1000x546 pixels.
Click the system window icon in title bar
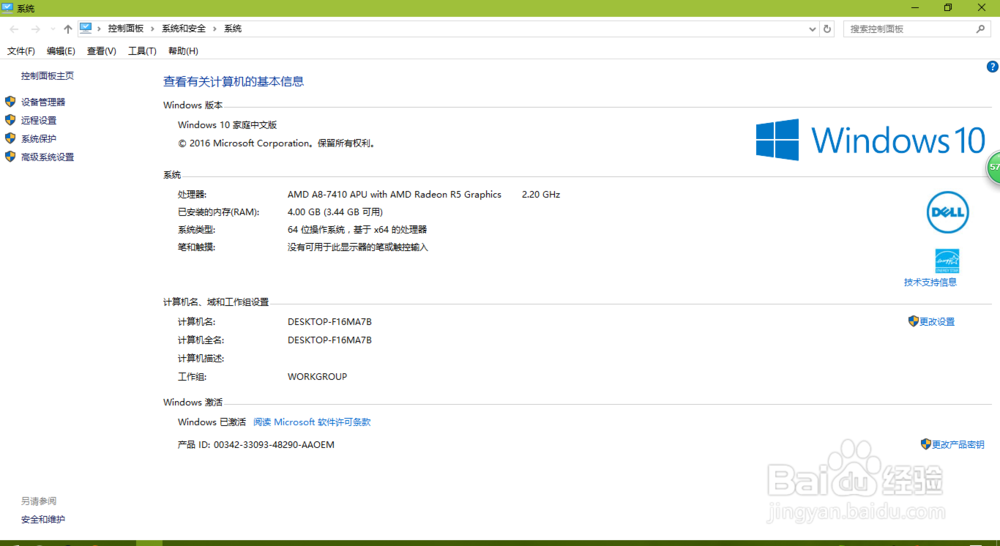pyautogui.click(x=8, y=8)
